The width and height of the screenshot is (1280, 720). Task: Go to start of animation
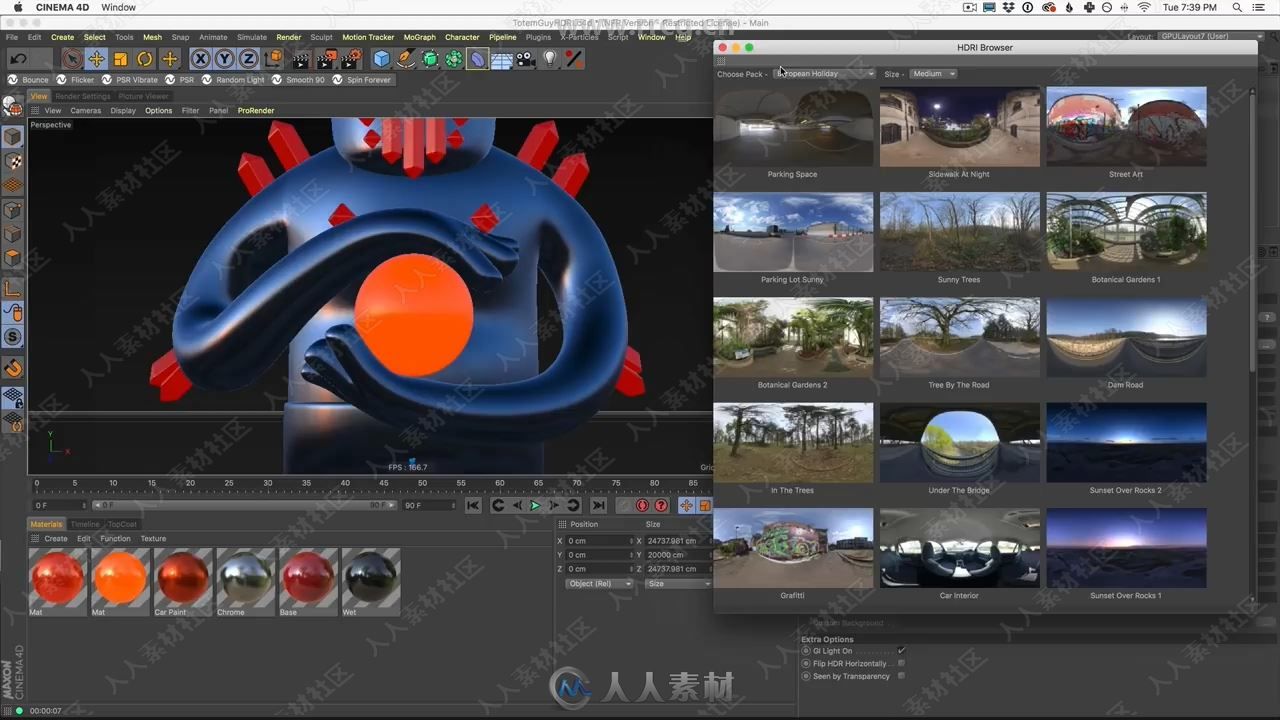click(473, 506)
